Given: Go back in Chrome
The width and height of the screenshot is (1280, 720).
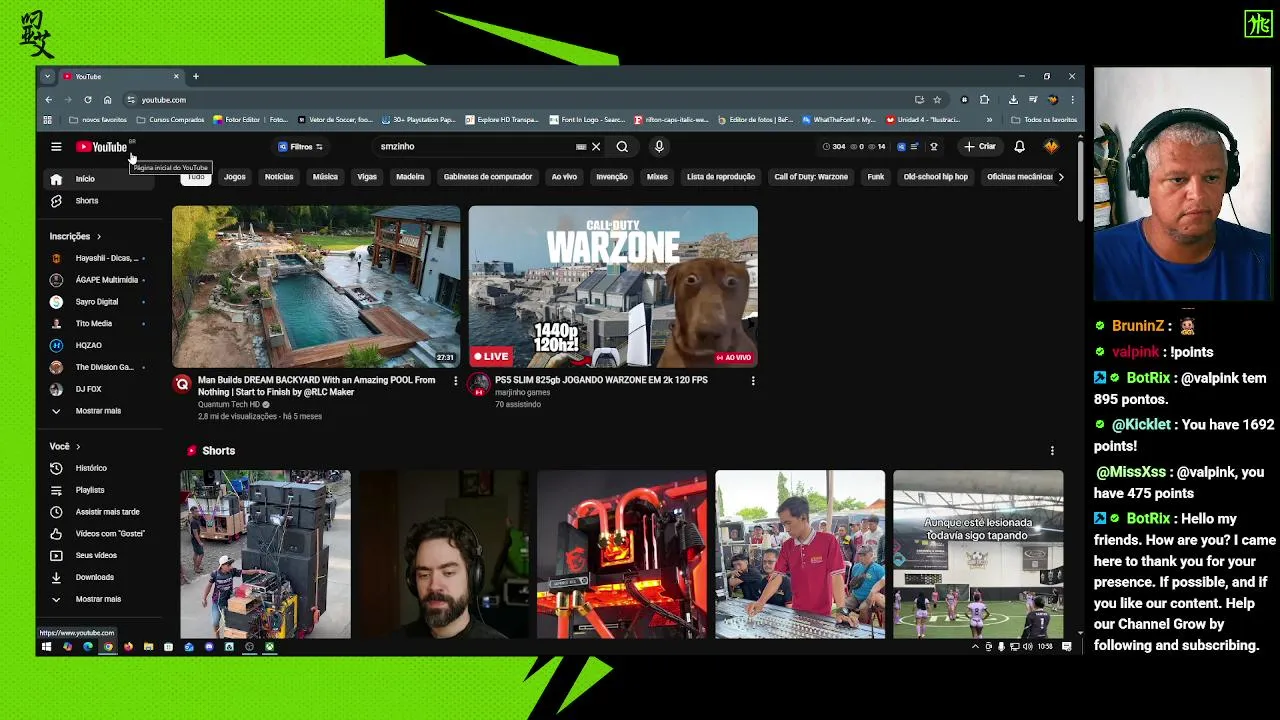Looking at the screenshot, I should click(48, 100).
